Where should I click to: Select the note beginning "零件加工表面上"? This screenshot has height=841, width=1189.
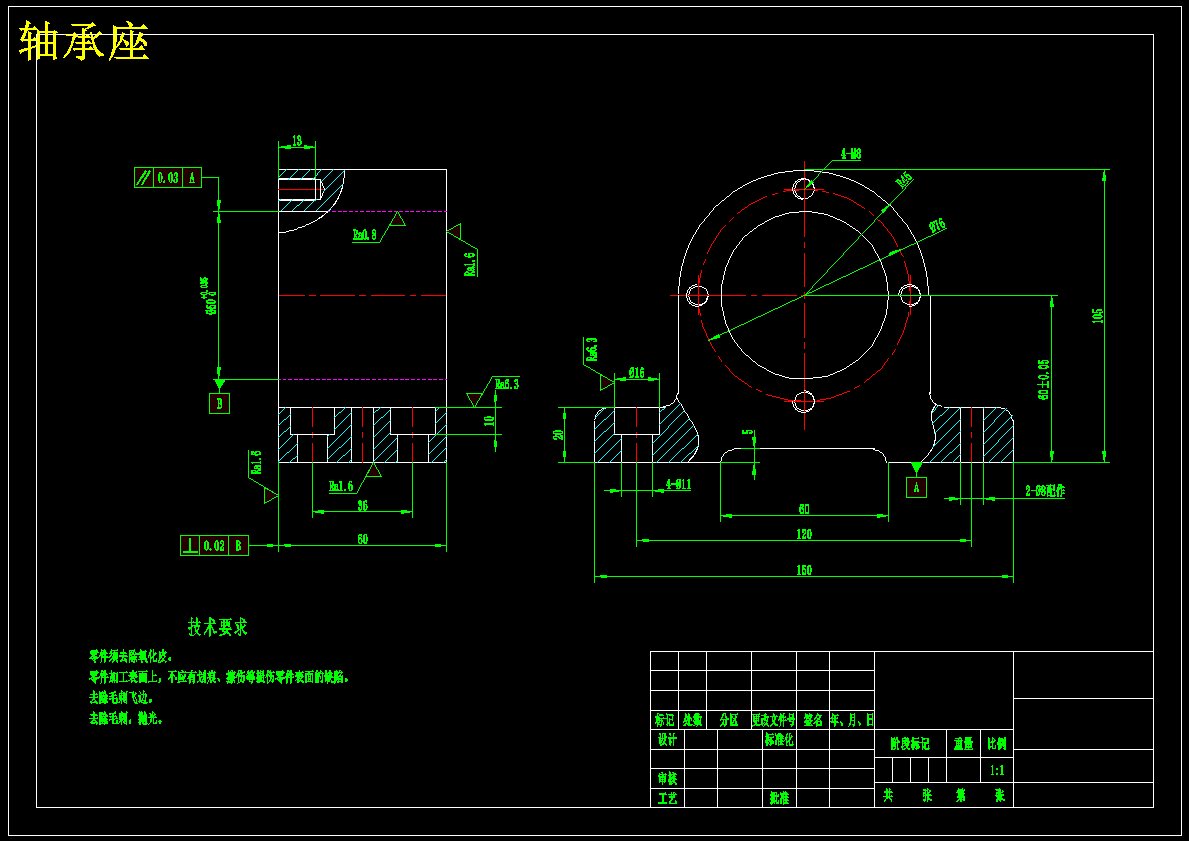pos(219,676)
